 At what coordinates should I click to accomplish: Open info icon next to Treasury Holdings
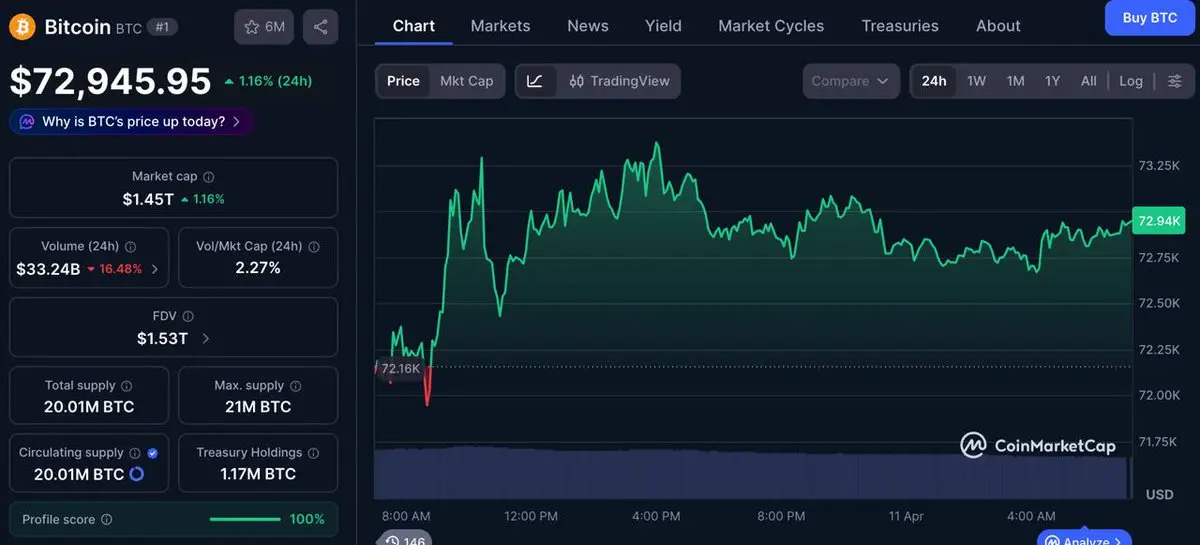(313, 453)
